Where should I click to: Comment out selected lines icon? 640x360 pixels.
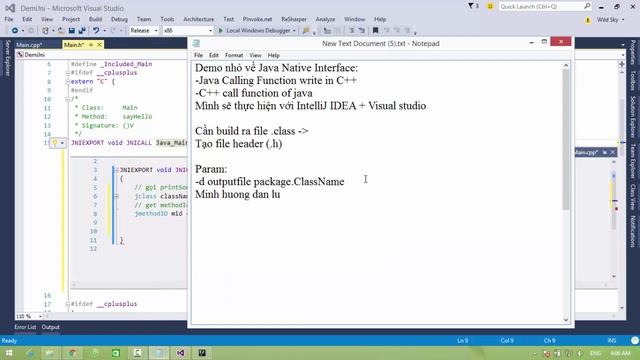pos(352,31)
